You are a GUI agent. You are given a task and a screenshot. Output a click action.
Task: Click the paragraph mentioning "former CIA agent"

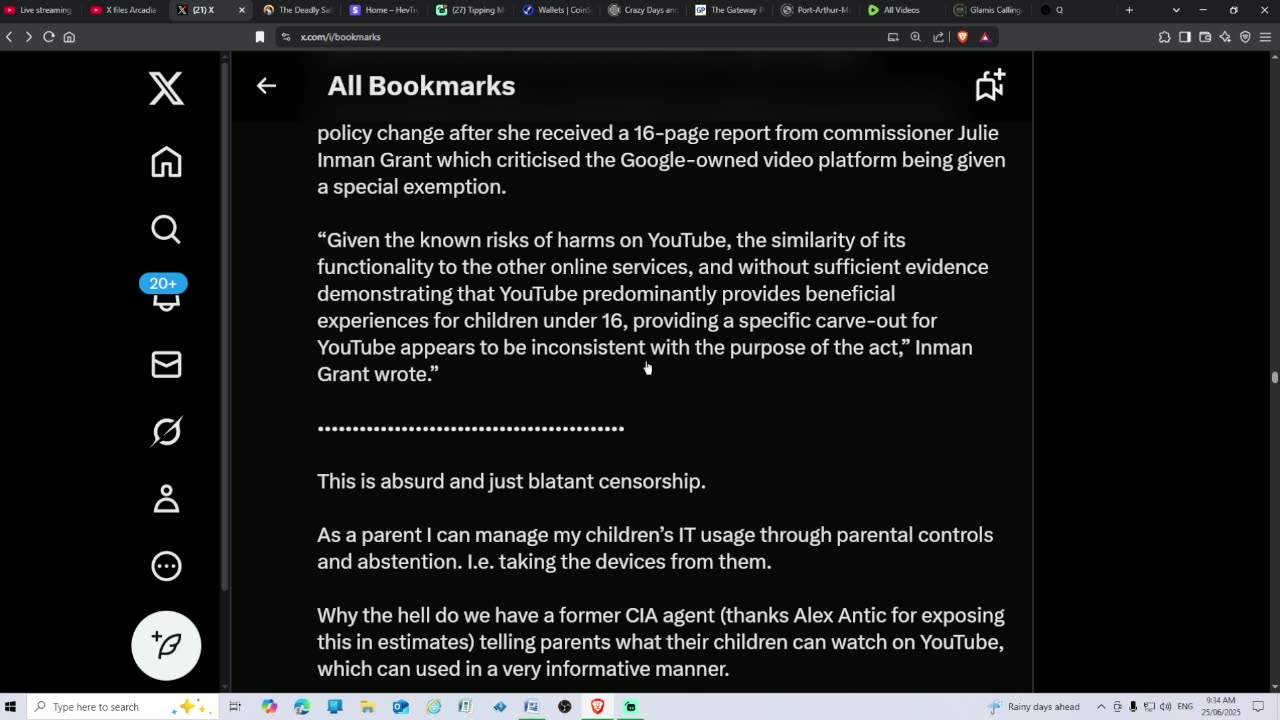661,642
